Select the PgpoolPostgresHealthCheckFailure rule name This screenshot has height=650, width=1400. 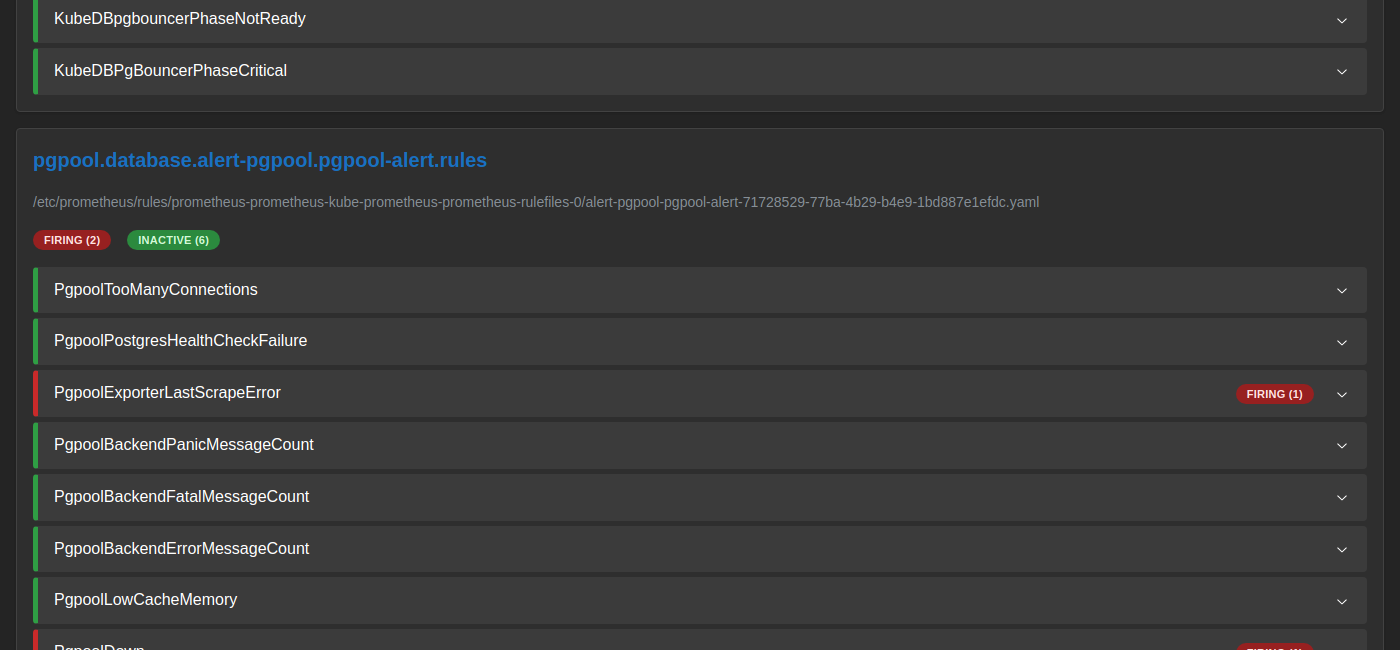point(181,341)
